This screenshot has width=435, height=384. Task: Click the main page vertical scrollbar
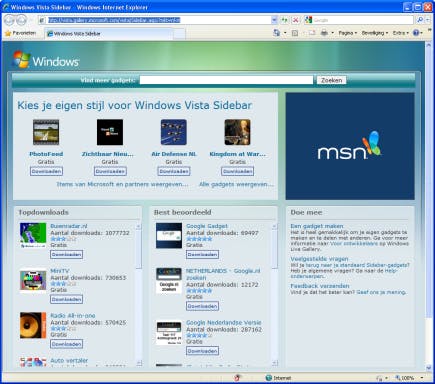[429, 183]
